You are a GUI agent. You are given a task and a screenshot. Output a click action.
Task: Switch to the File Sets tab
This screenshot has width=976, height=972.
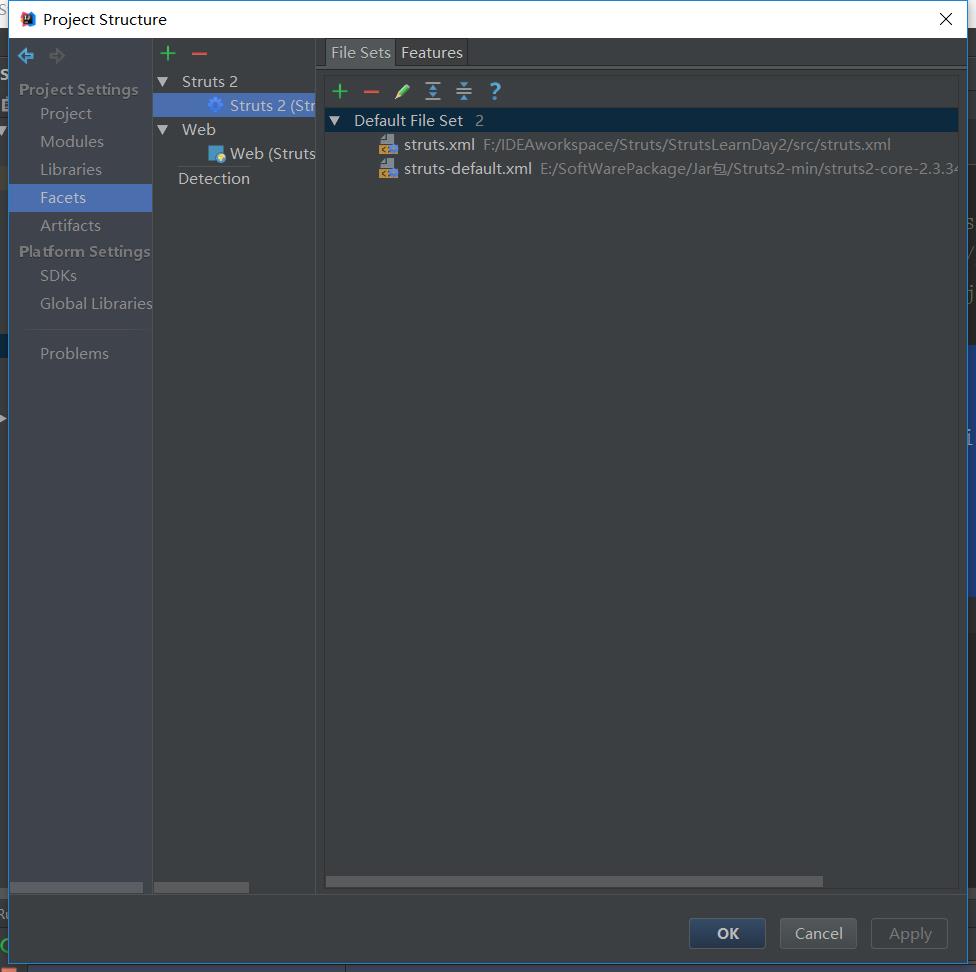(x=360, y=52)
